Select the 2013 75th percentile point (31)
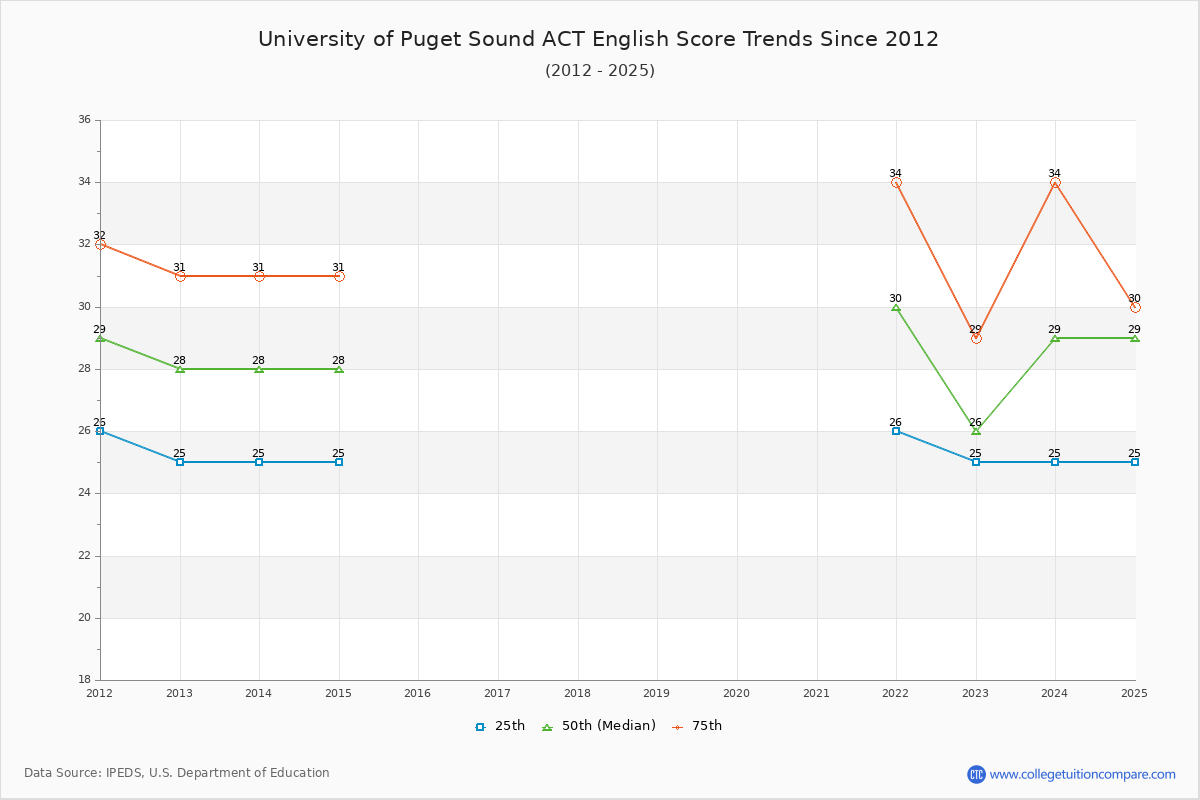Screen dimensions: 1200x800 (x=180, y=276)
